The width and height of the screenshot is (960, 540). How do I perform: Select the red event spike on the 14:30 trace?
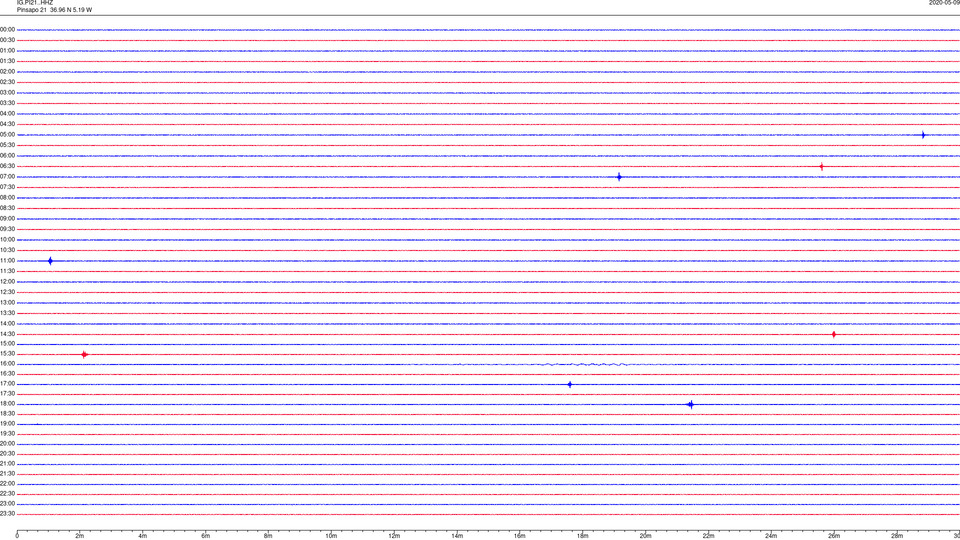[833, 334]
